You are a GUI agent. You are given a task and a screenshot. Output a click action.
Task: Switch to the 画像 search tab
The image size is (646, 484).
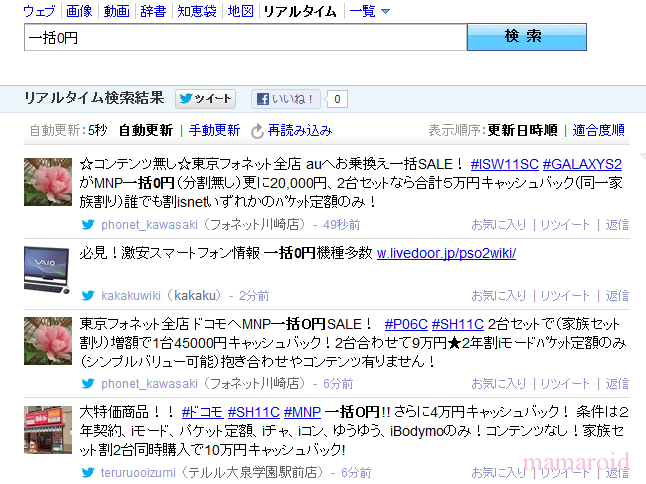[x=79, y=11]
